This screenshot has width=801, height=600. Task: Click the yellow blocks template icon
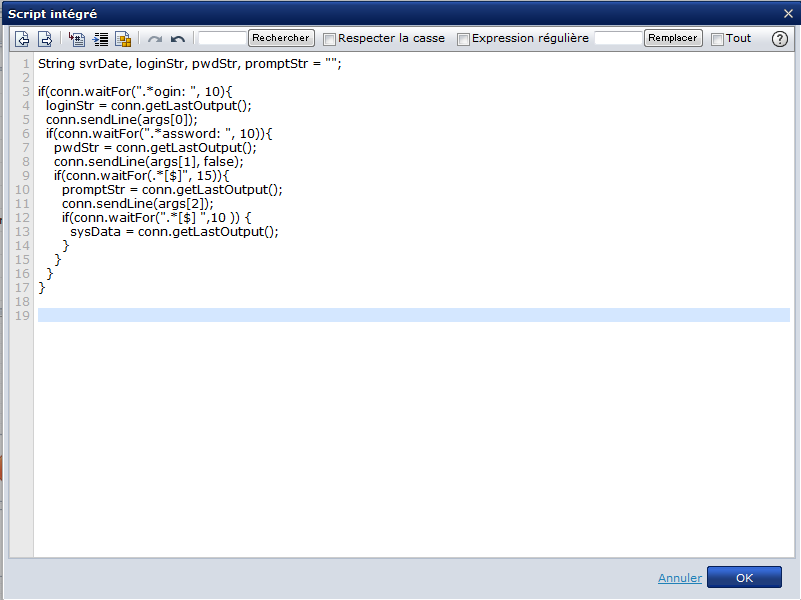click(123, 39)
